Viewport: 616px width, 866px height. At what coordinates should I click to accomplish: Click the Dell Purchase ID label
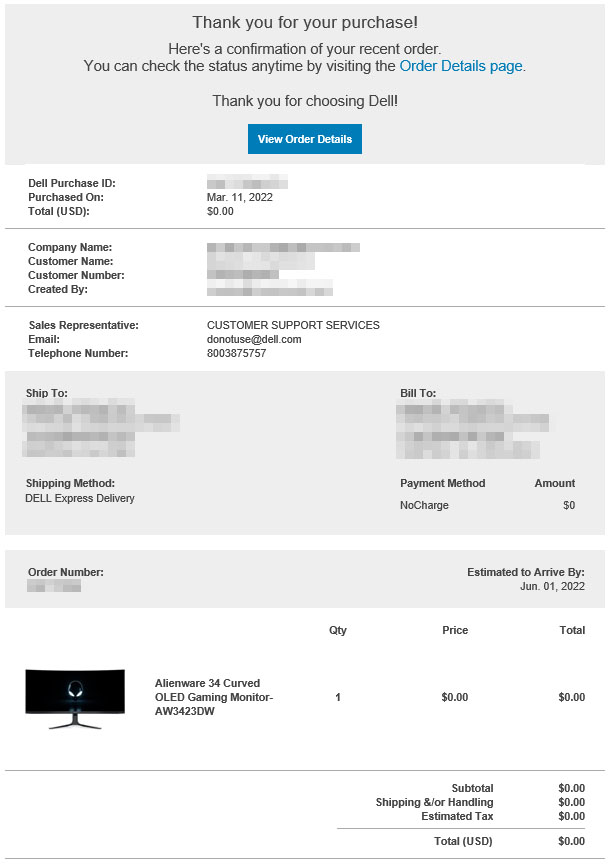72,183
